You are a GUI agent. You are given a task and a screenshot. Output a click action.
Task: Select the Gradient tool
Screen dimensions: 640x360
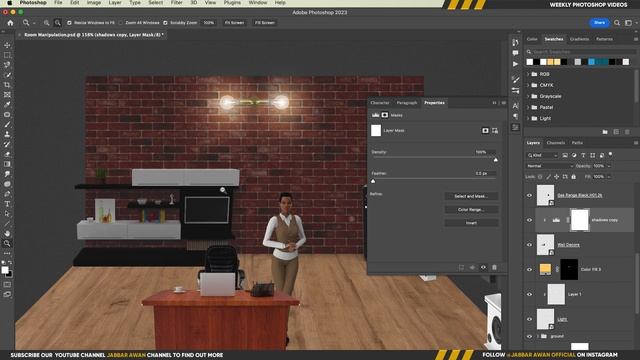(7, 164)
